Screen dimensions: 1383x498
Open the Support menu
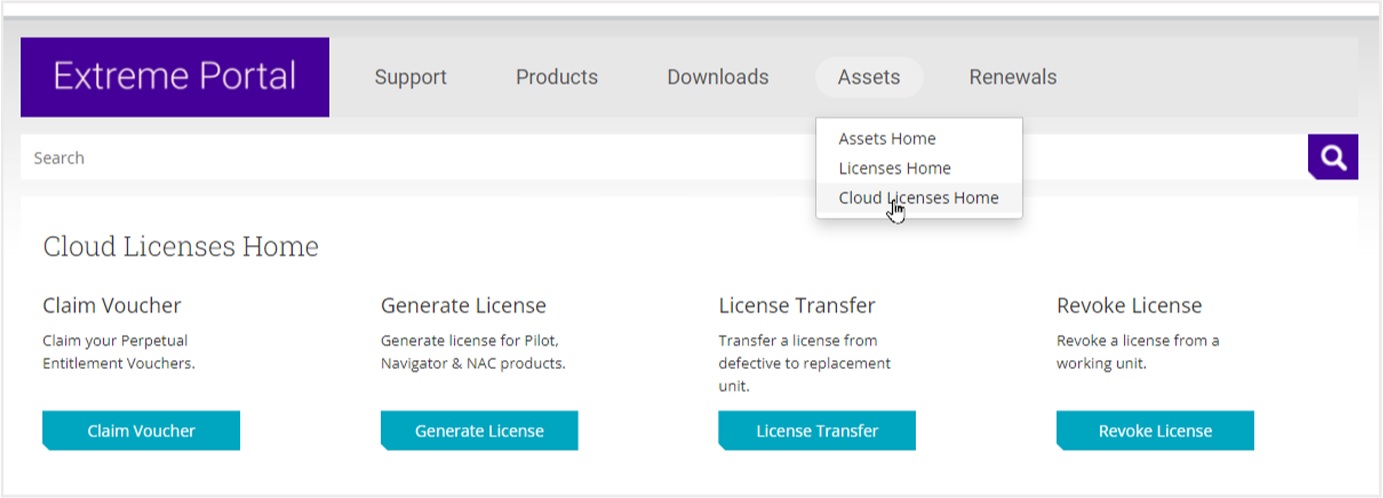pos(410,77)
